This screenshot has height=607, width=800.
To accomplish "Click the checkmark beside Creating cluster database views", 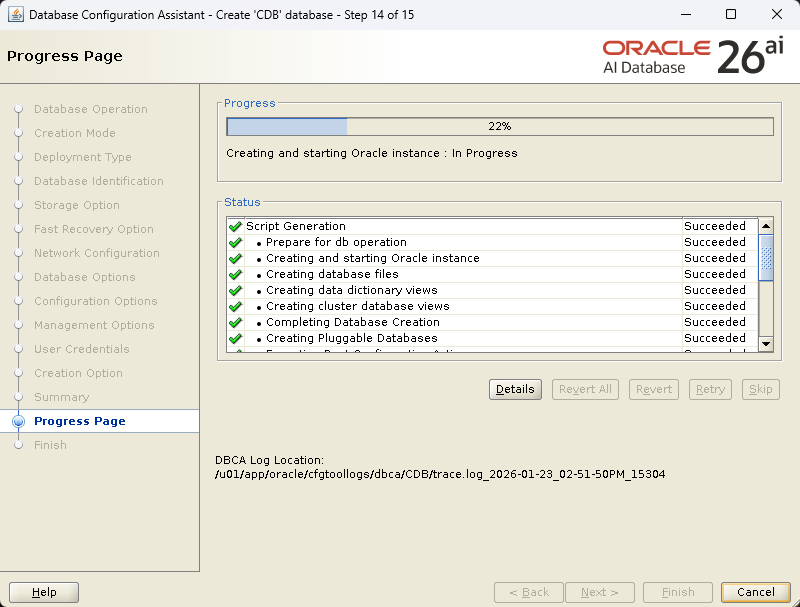I will click(235, 306).
